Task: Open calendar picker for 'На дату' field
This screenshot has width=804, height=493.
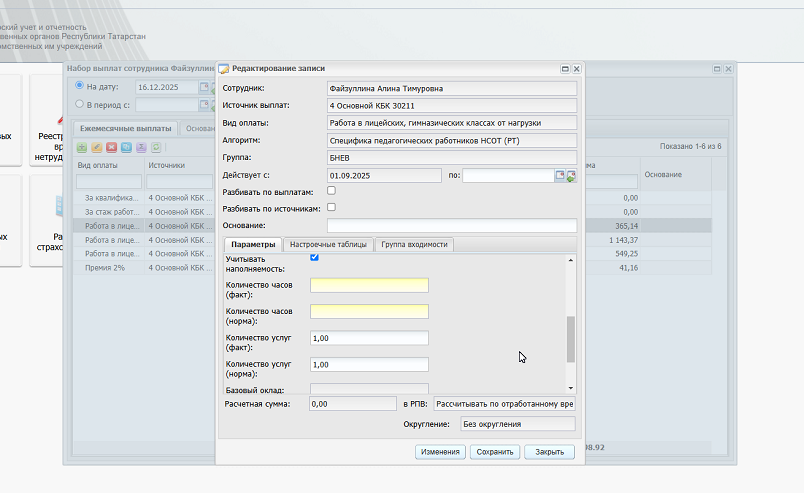Action: click(204, 87)
